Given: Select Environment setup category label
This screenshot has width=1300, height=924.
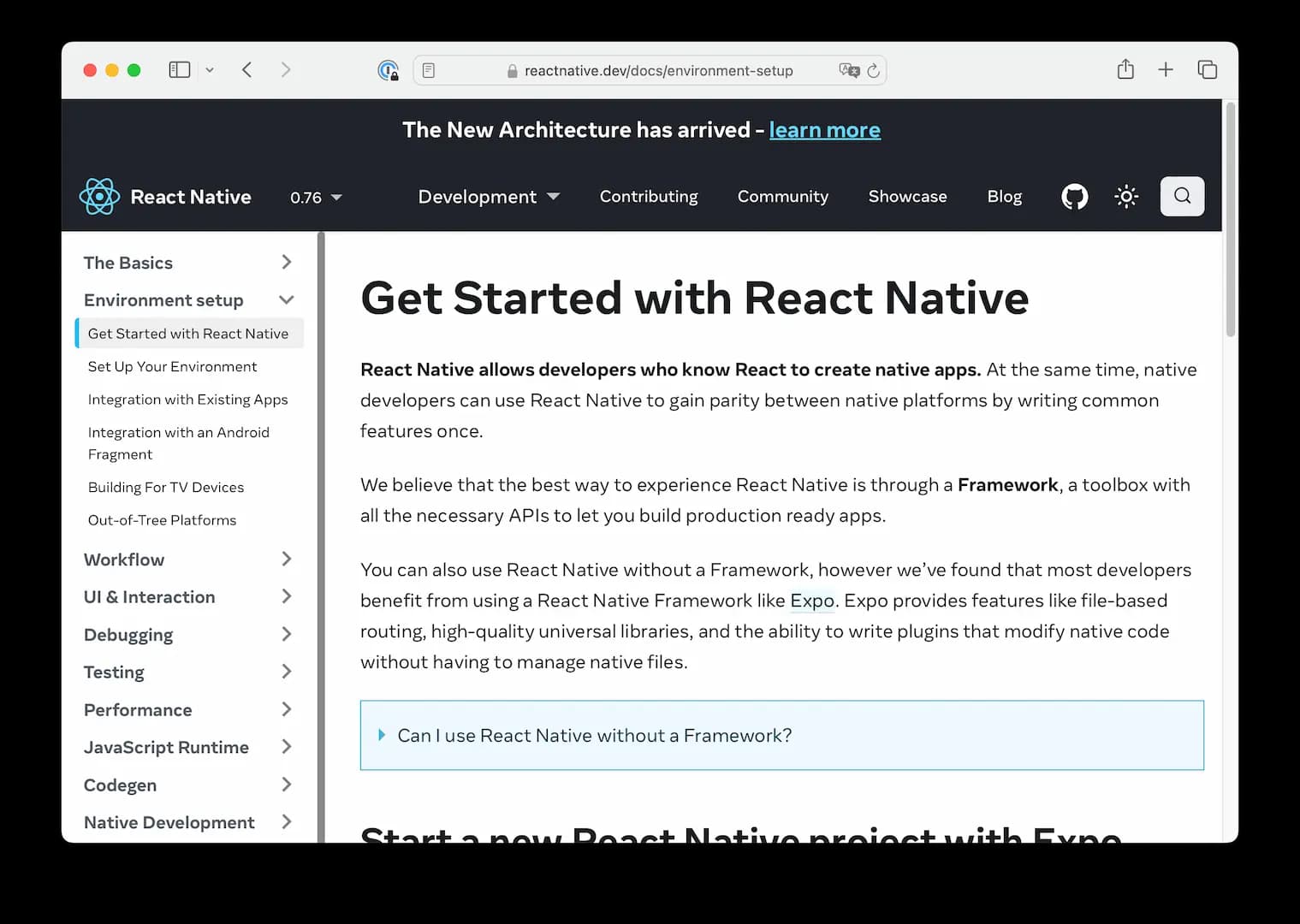Looking at the screenshot, I should 163,300.
